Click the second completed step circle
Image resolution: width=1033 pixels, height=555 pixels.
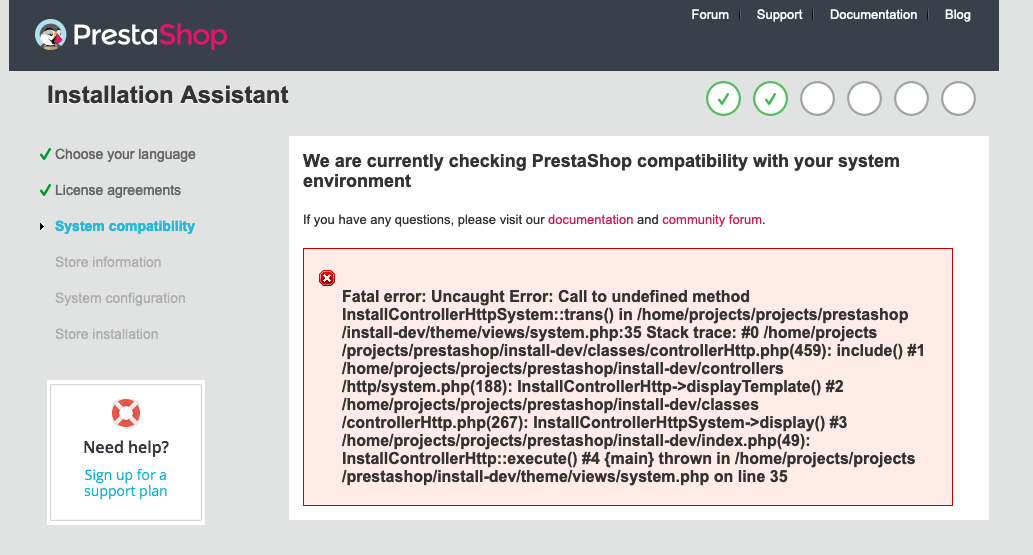click(x=770, y=98)
